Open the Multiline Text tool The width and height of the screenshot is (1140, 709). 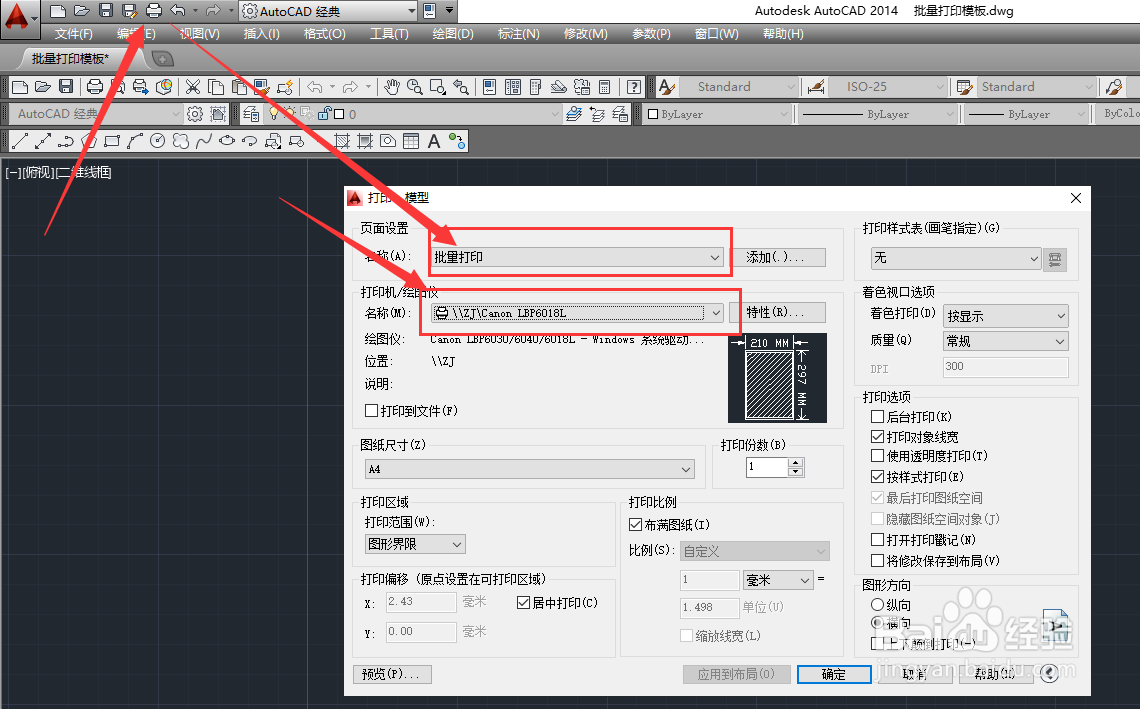click(x=433, y=140)
